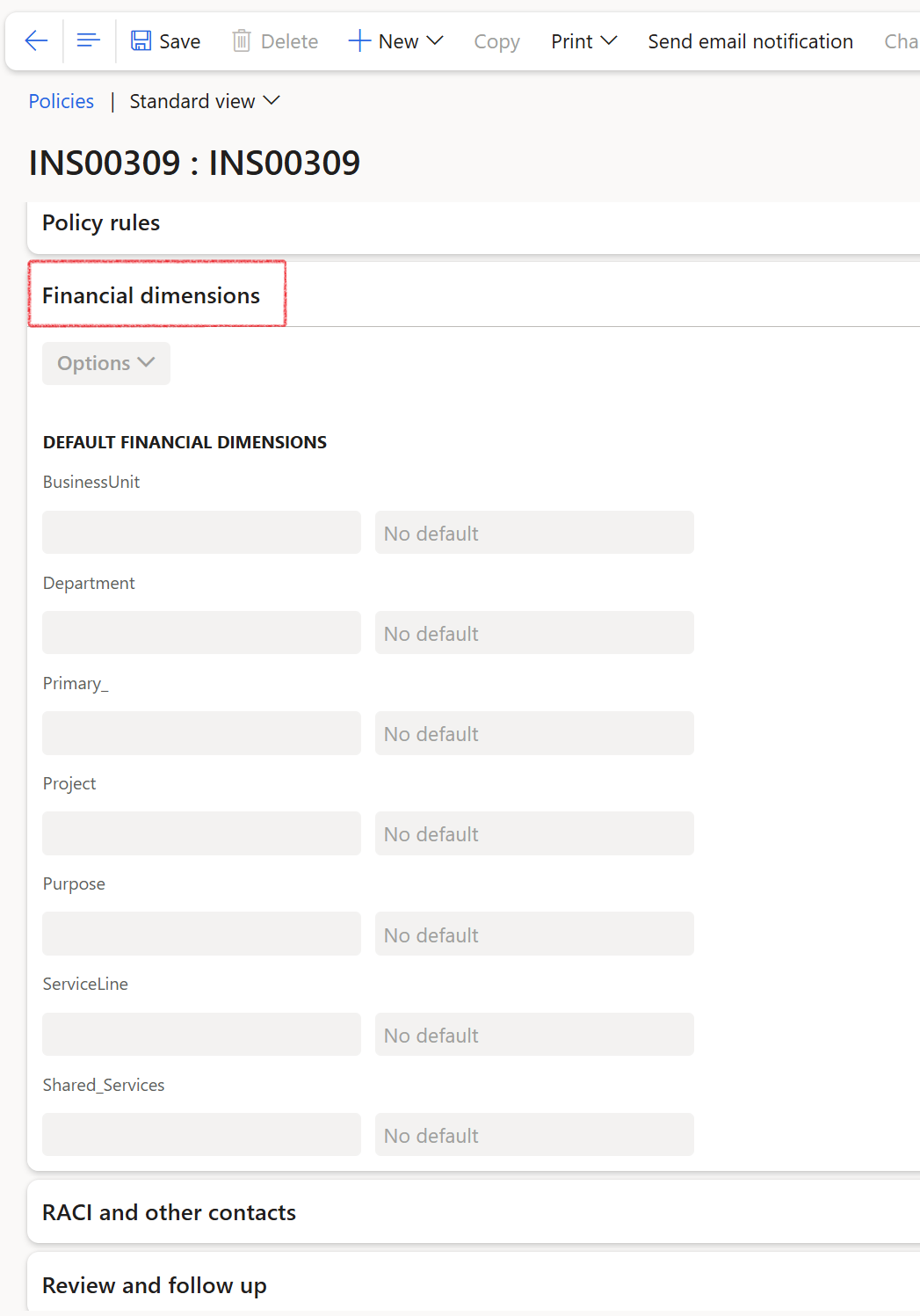Image resolution: width=920 pixels, height=1316 pixels.
Task: Go back using the arrow icon
Action: point(36,41)
